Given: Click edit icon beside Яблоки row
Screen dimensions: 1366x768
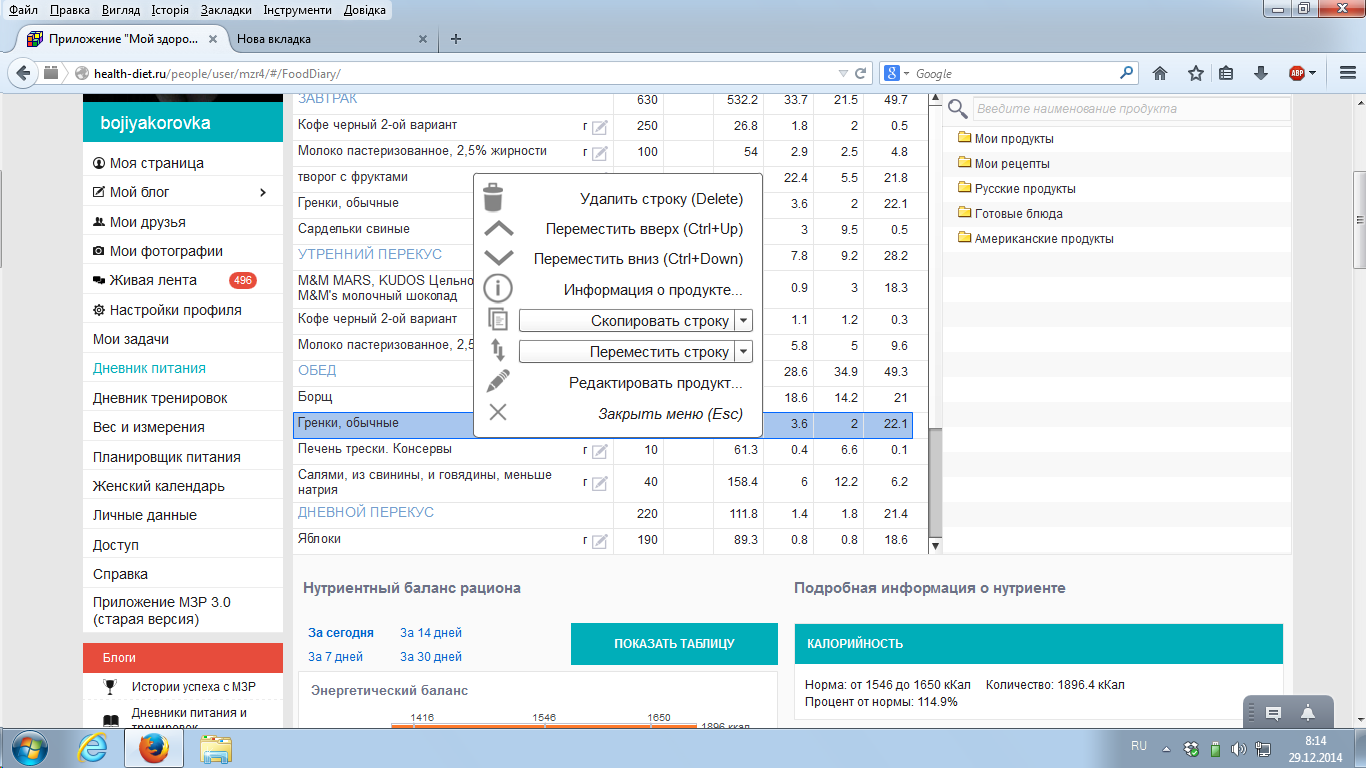Looking at the screenshot, I should coord(599,541).
